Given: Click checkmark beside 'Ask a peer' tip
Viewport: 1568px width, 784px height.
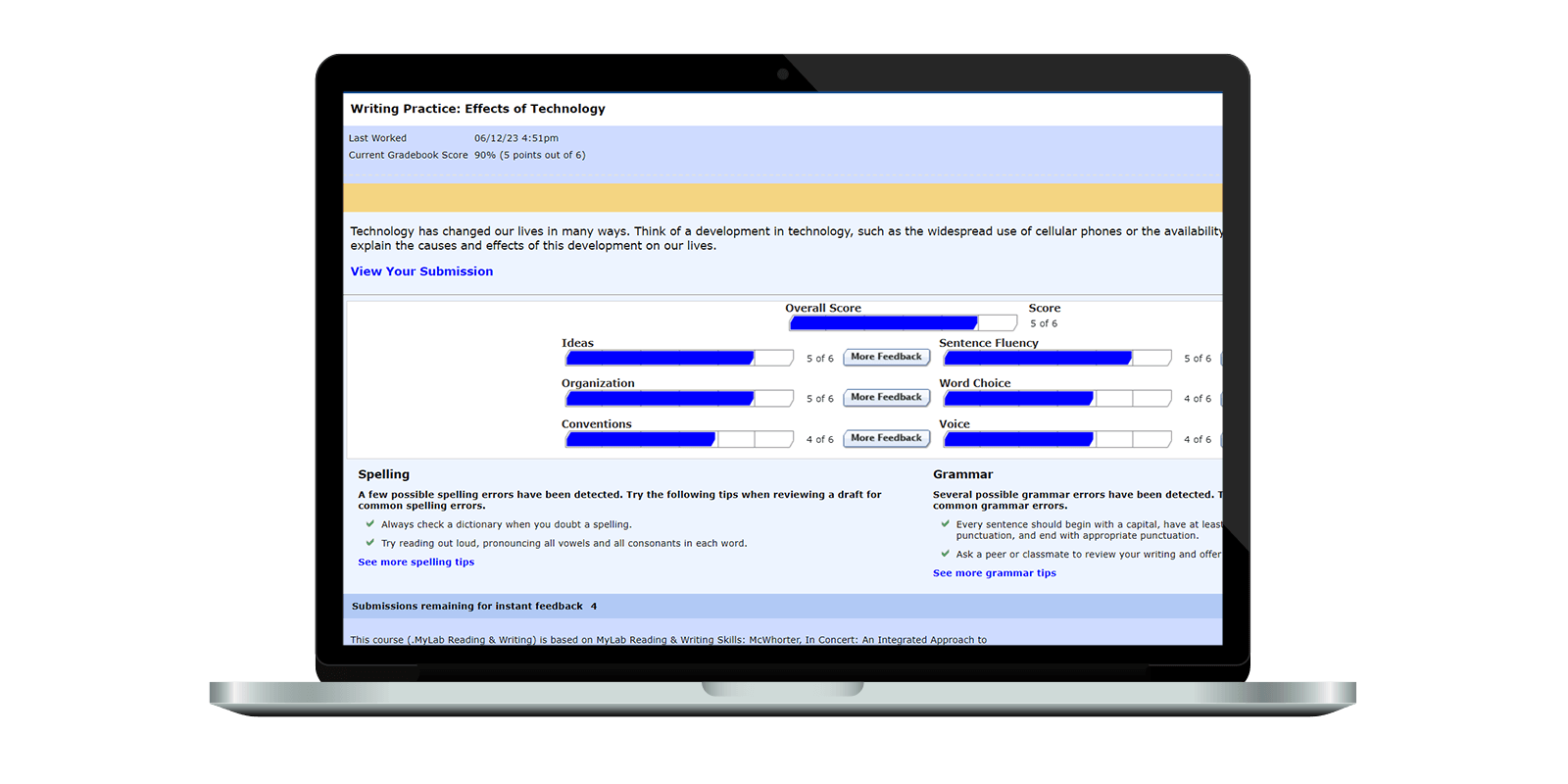Looking at the screenshot, I should (x=946, y=554).
